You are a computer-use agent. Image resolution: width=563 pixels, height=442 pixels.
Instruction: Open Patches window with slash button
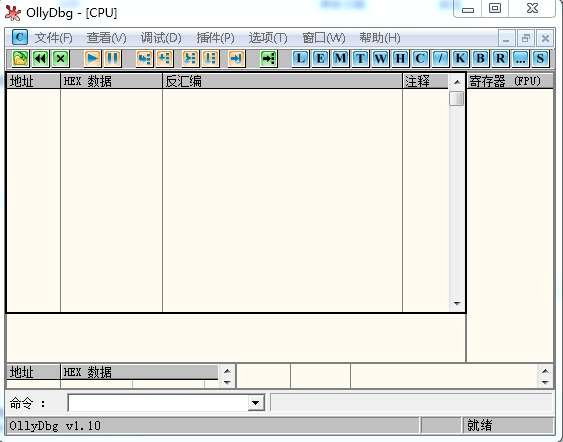point(441,59)
